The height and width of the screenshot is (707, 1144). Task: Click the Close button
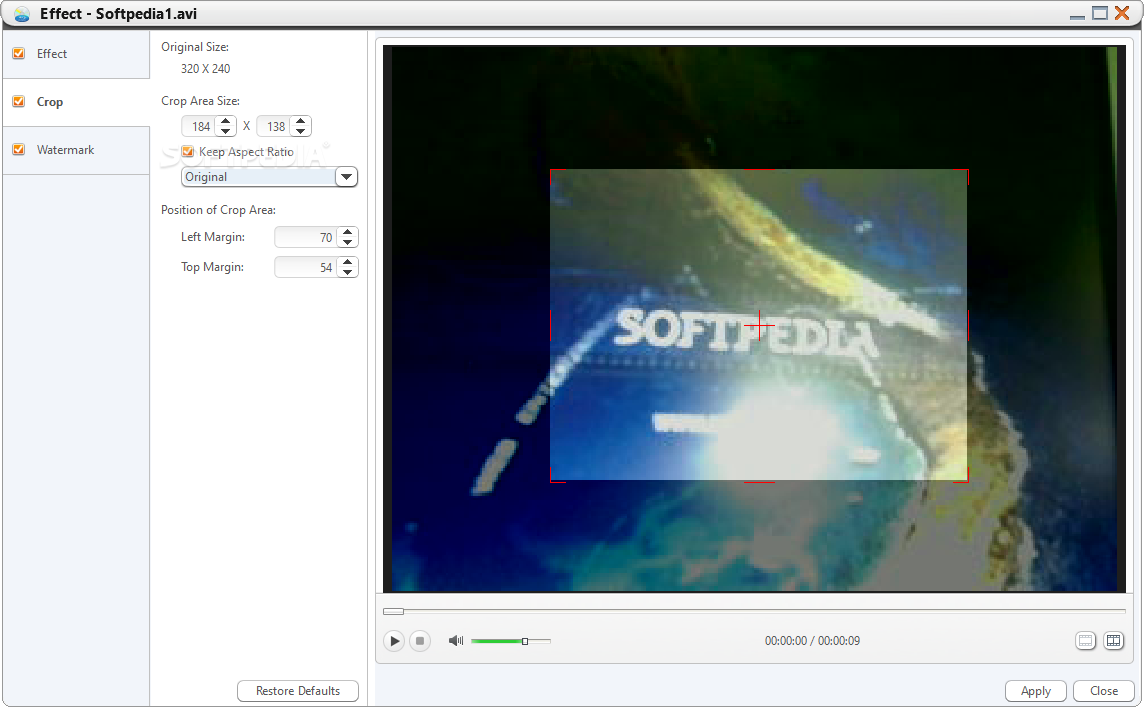coord(1103,690)
